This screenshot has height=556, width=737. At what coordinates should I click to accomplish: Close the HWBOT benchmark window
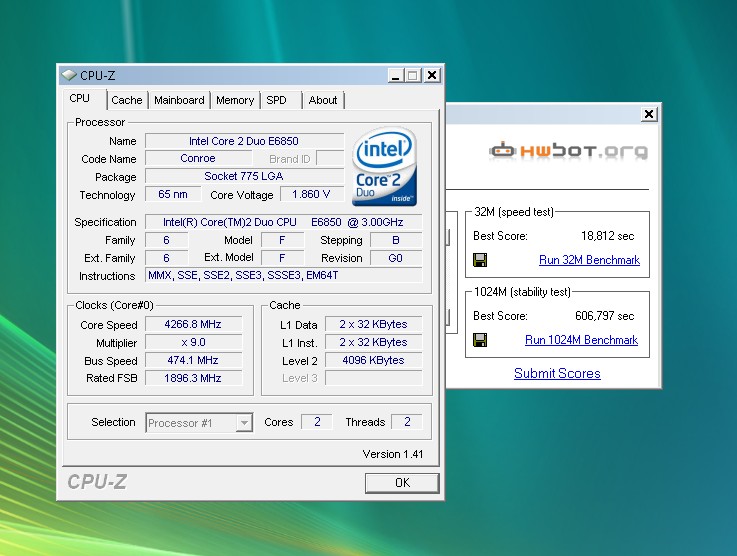[x=649, y=114]
